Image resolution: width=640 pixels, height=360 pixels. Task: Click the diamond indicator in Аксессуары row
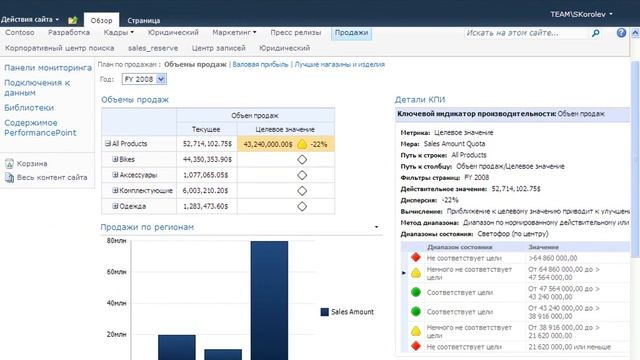tap(302, 175)
